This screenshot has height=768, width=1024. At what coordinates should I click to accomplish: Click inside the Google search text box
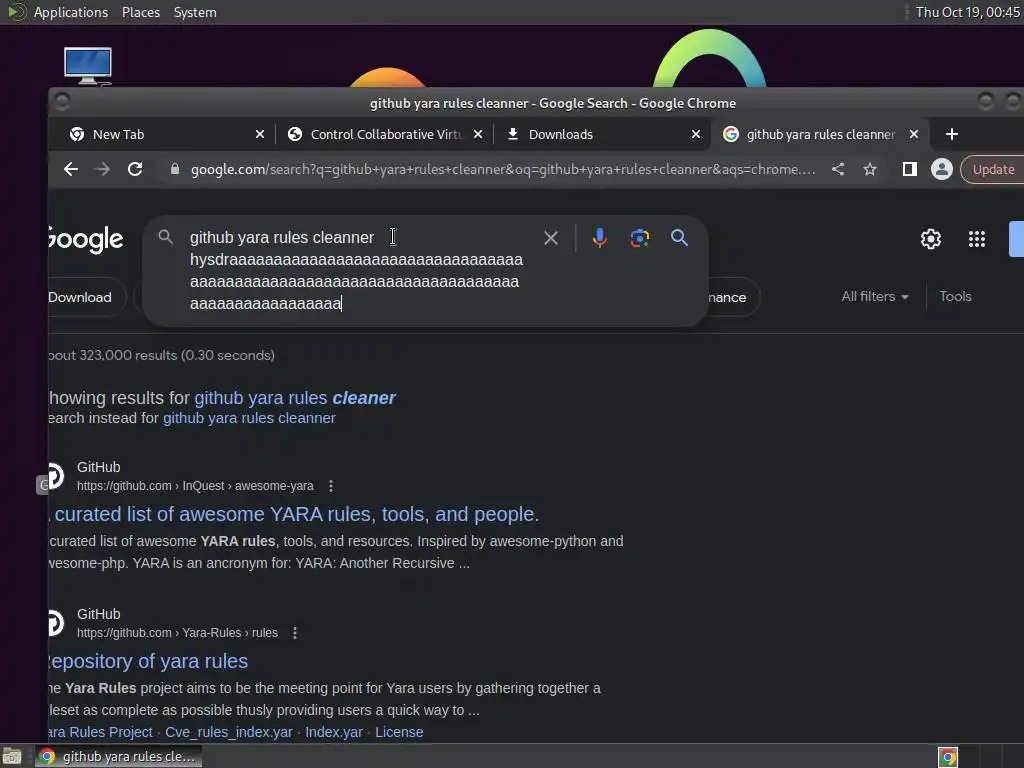click(356, 270)
